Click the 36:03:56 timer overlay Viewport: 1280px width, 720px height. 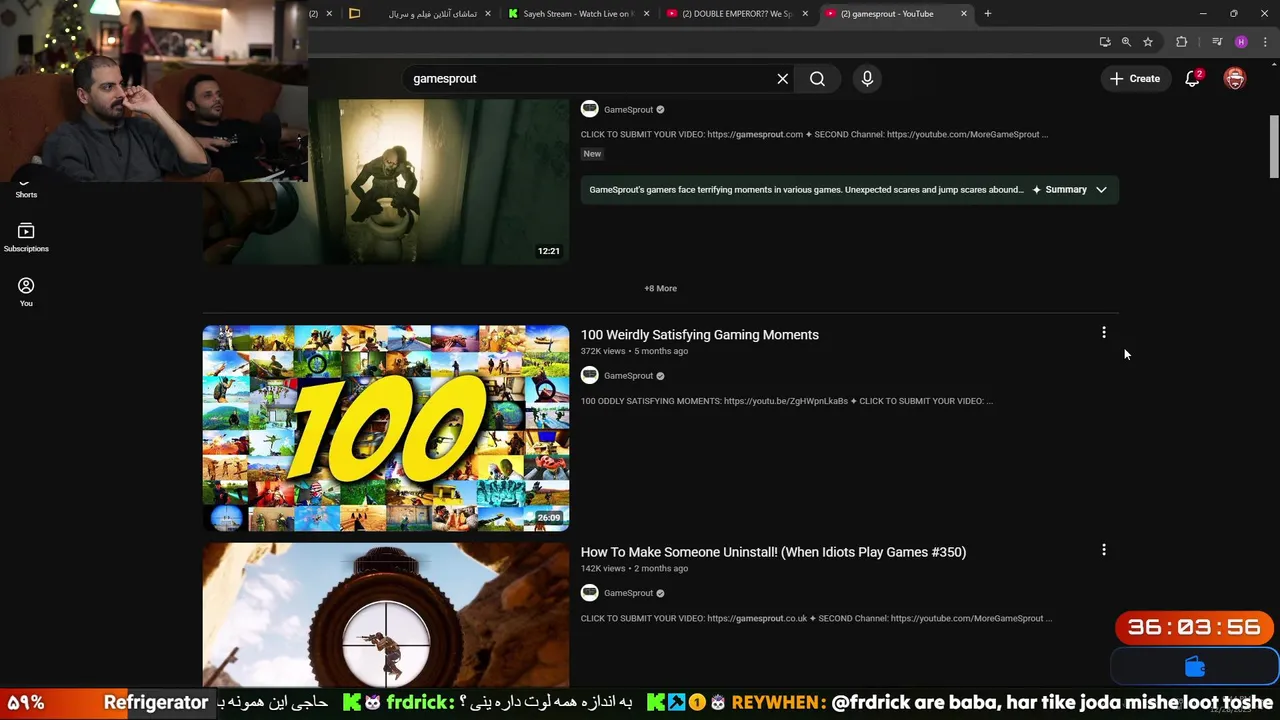pyautogui.click(x=1194, y=628)
